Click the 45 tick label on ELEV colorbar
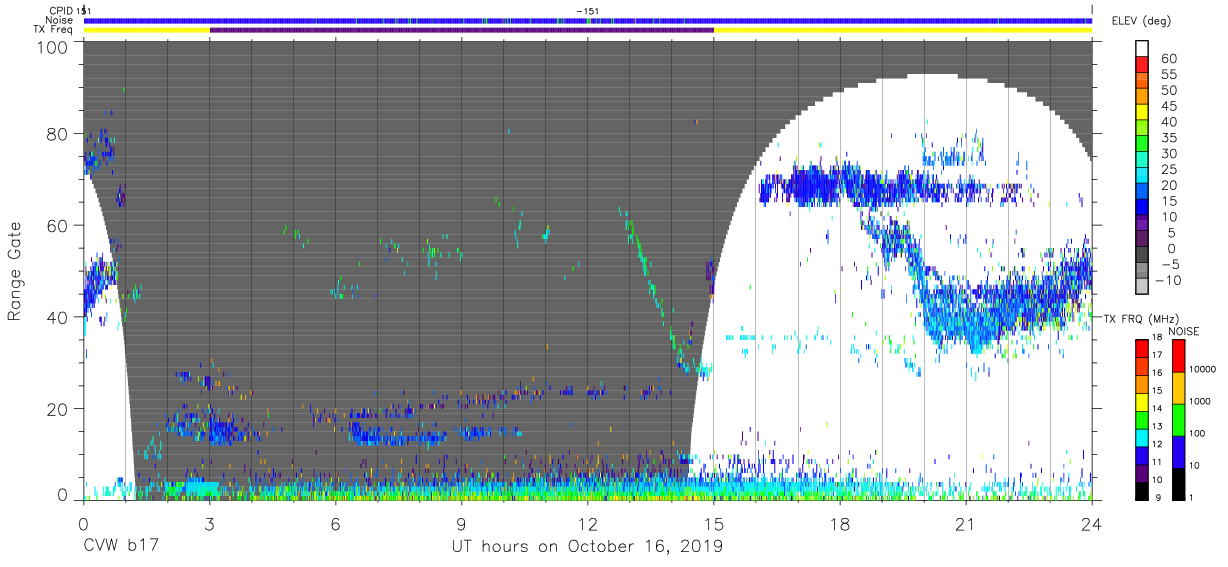Viewport: 1228px width, 567px height. point(1168,106)
